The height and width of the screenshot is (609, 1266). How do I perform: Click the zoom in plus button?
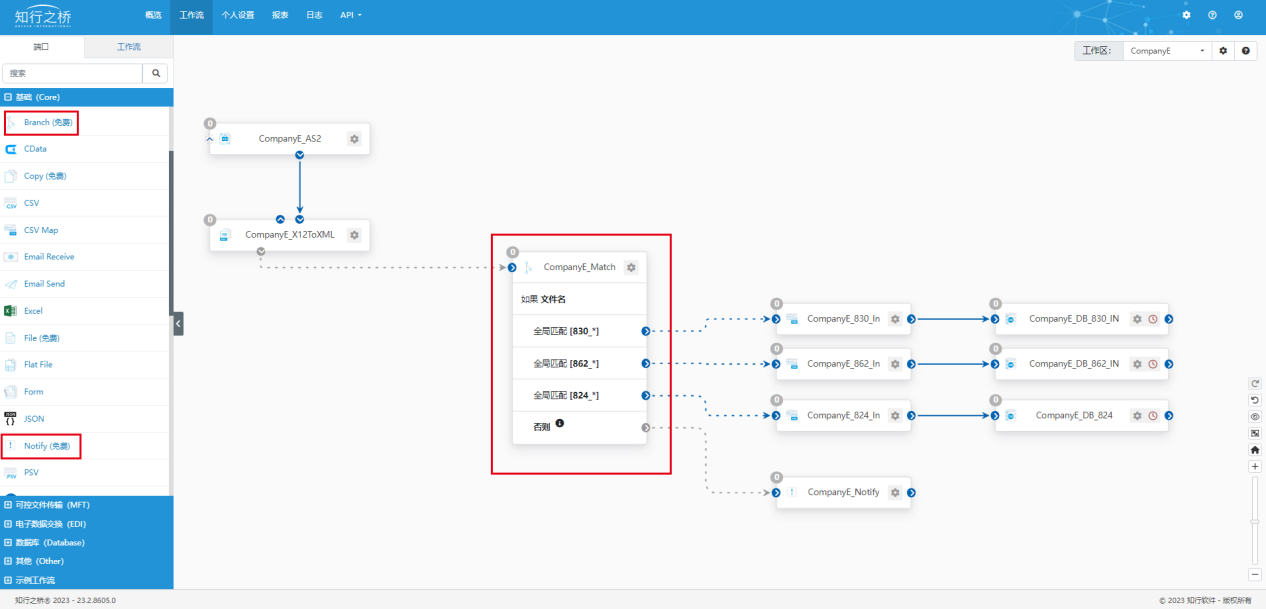pos(1255,467)
